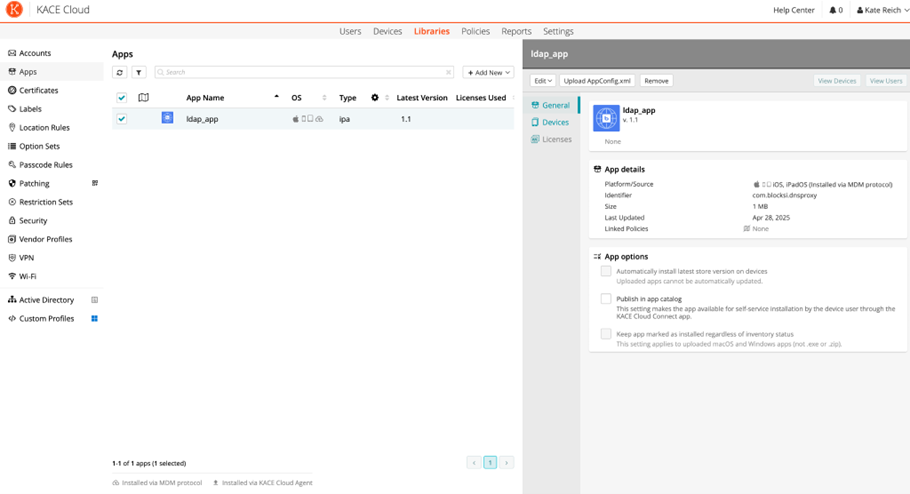Click Upload AppConfig.xml button

(597, 81)
